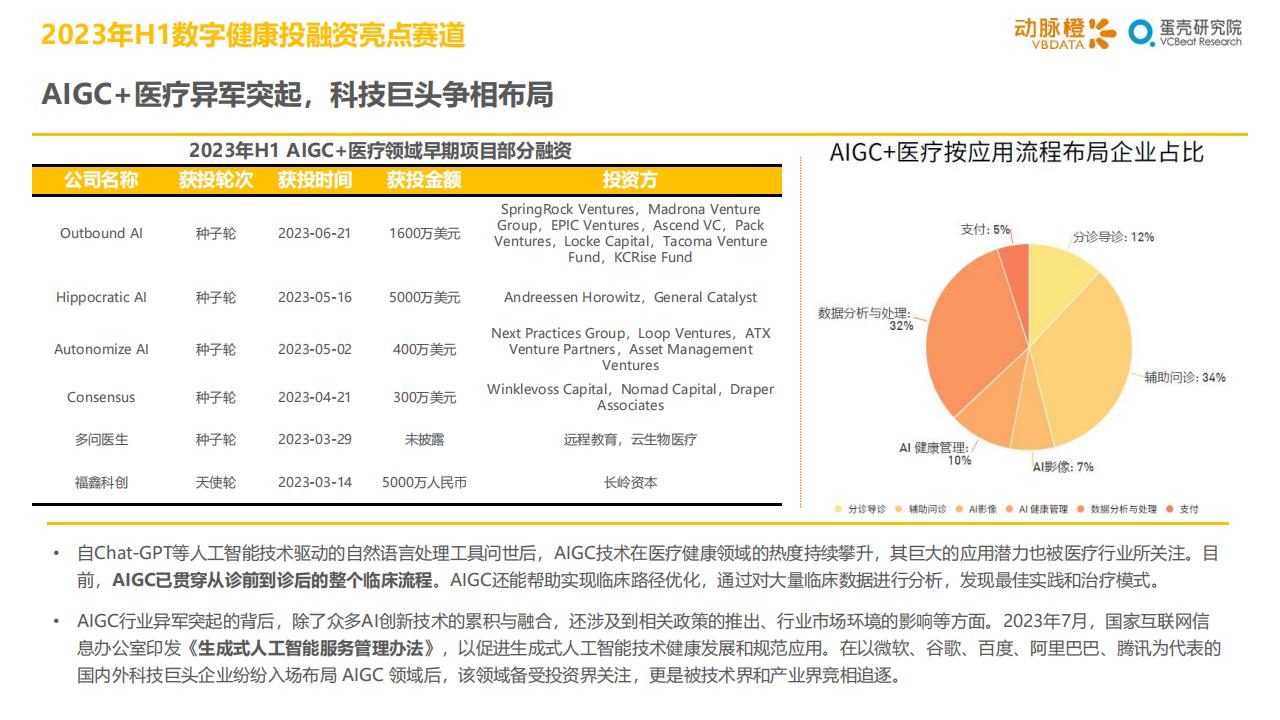Click the date 2023-05-16
Screen dimensions: 1280x720
[x=315, y=297]
